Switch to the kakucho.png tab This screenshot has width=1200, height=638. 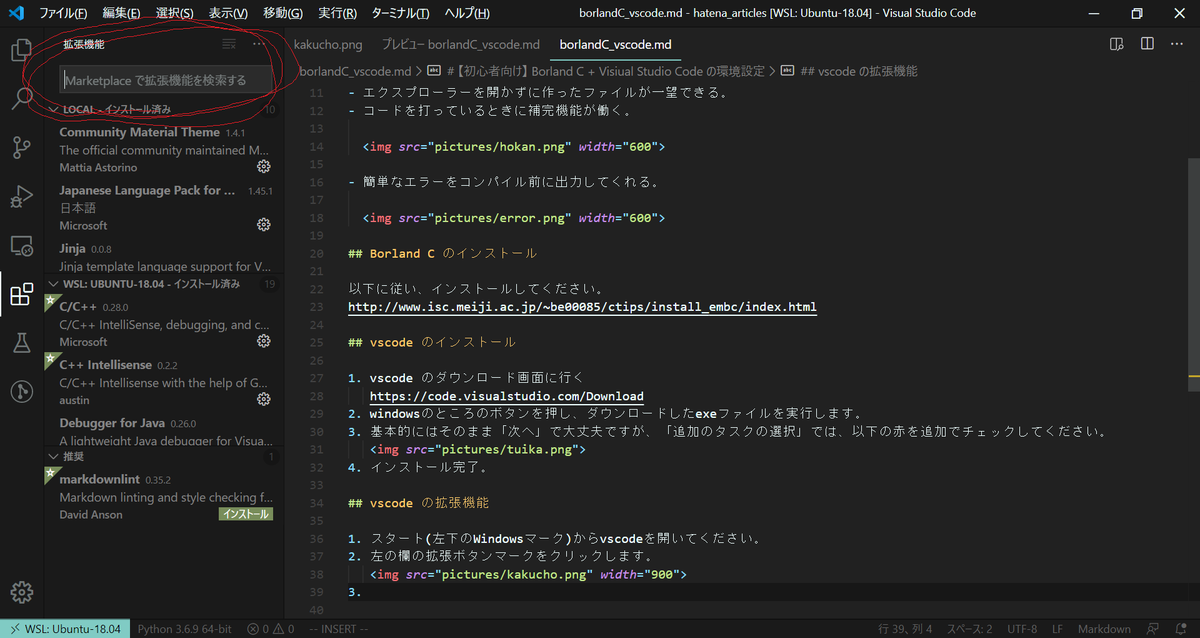pyautogui.click(x=328, y=45)
